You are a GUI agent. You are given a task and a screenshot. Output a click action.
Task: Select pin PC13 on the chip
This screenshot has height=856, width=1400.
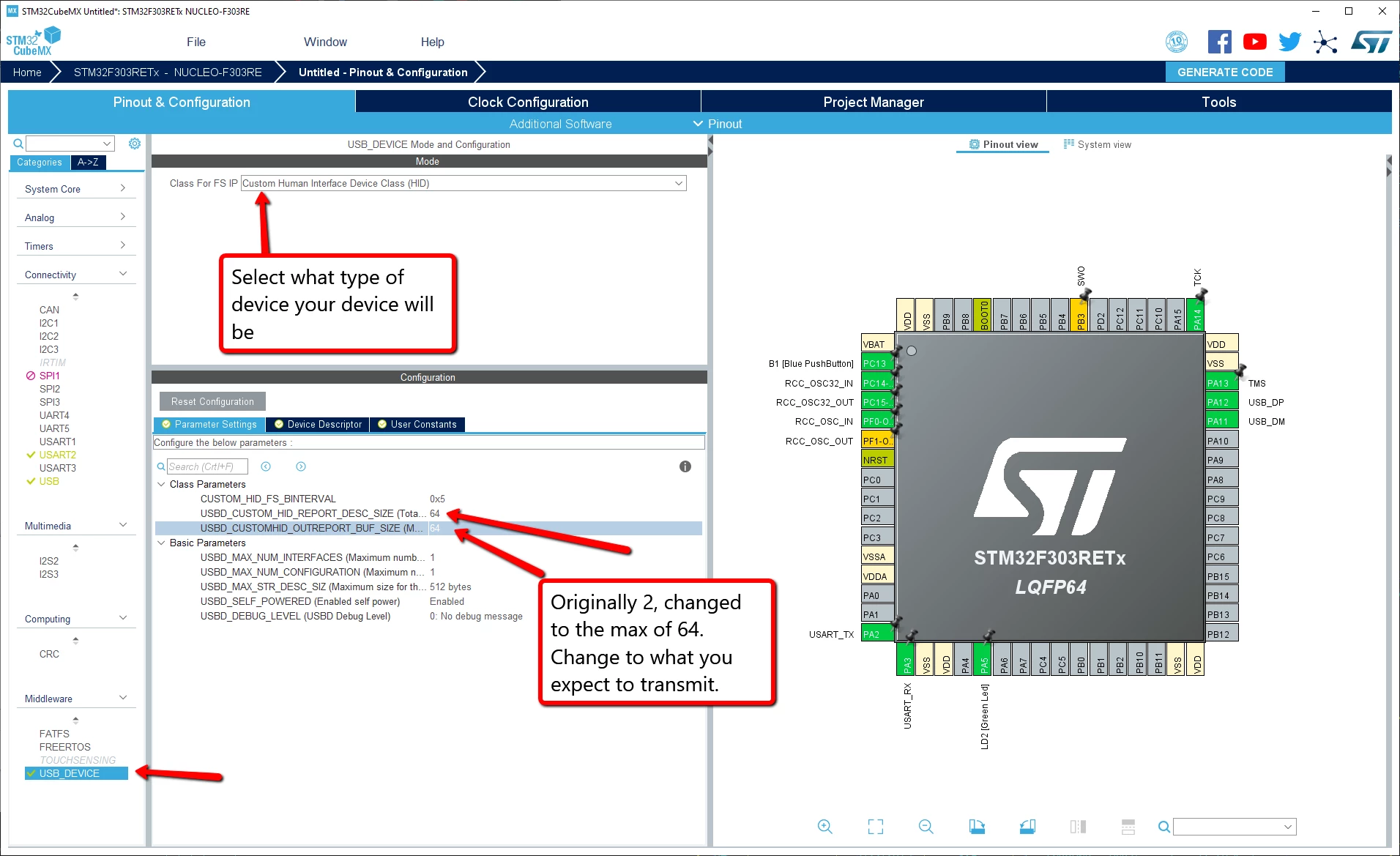tap(878, 363)
